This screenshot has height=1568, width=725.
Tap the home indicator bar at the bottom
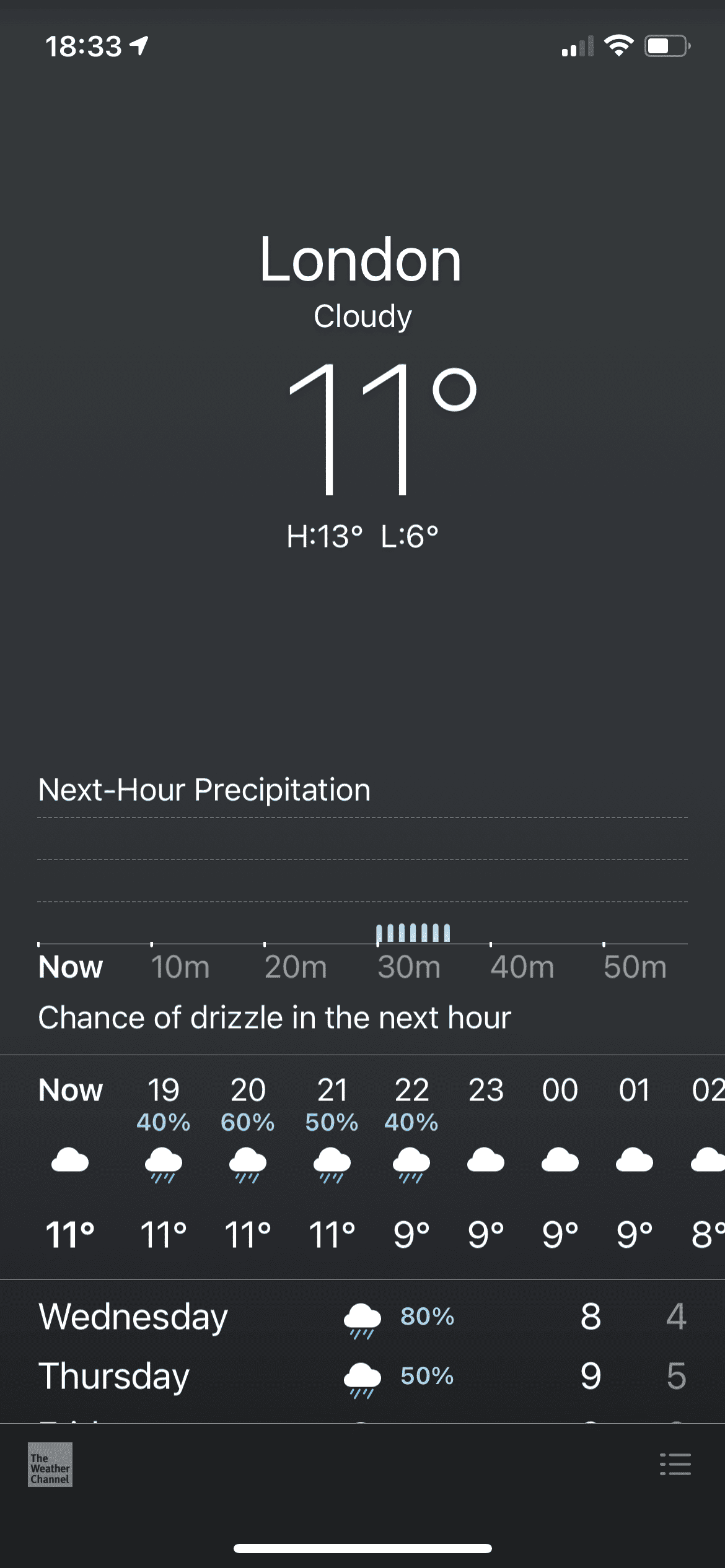362,1548
